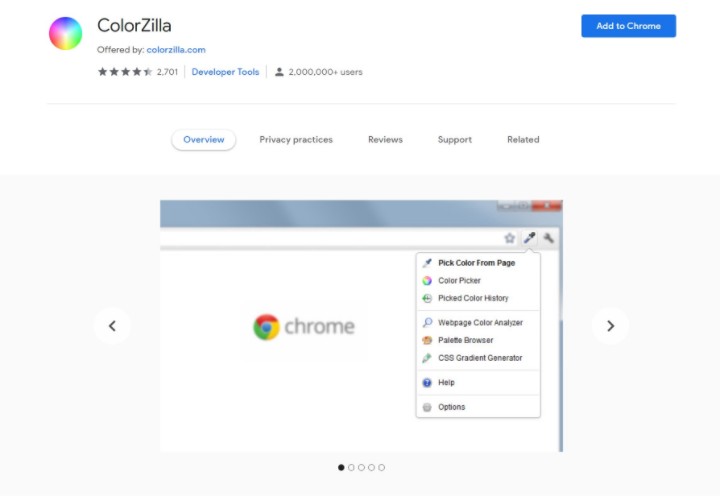Viewport: 720px width, 499px height.
Task: Open the Privacy practices tab
Action: [x=296, y=140]
